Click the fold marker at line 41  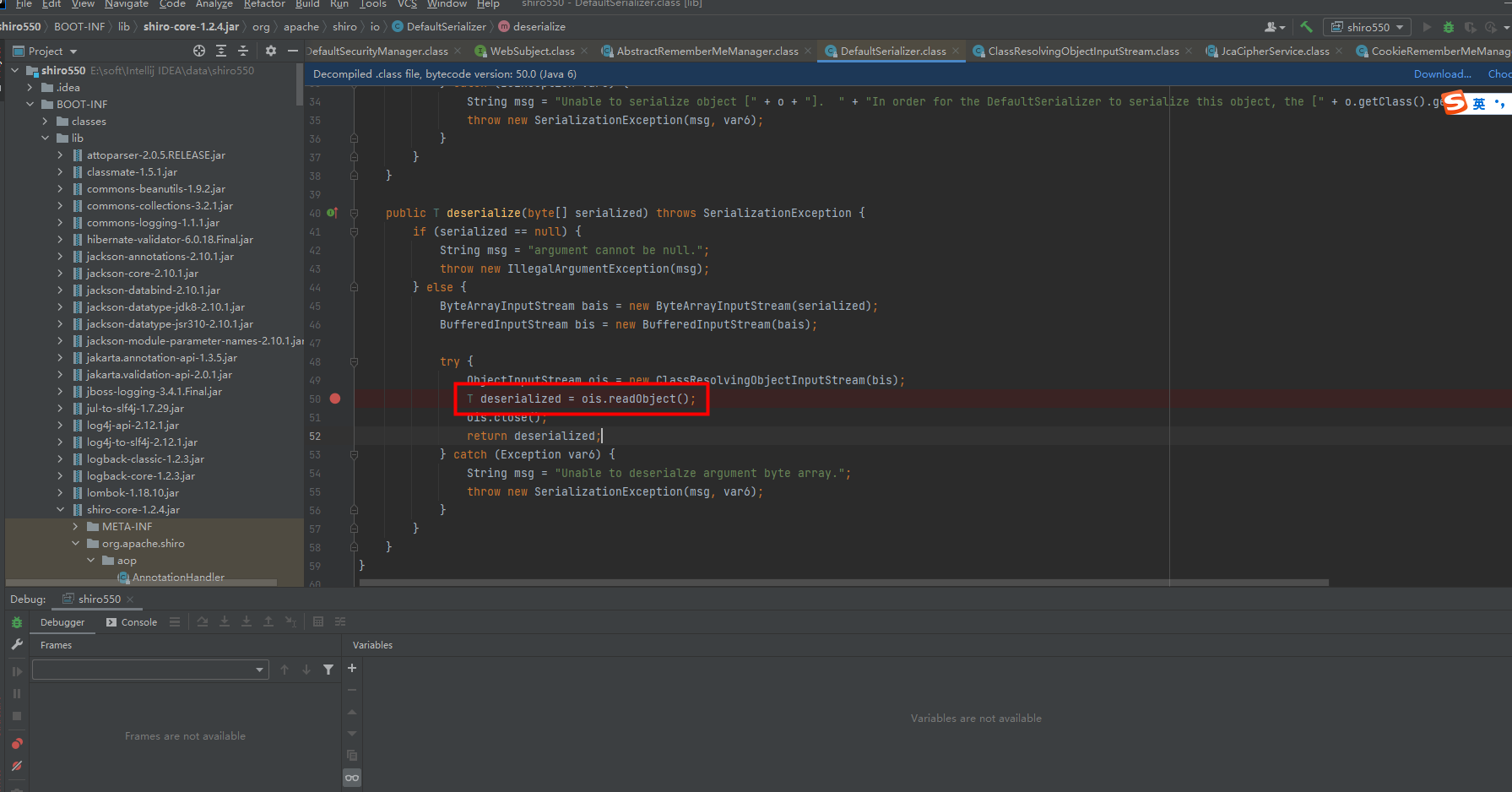coord(355,231)
